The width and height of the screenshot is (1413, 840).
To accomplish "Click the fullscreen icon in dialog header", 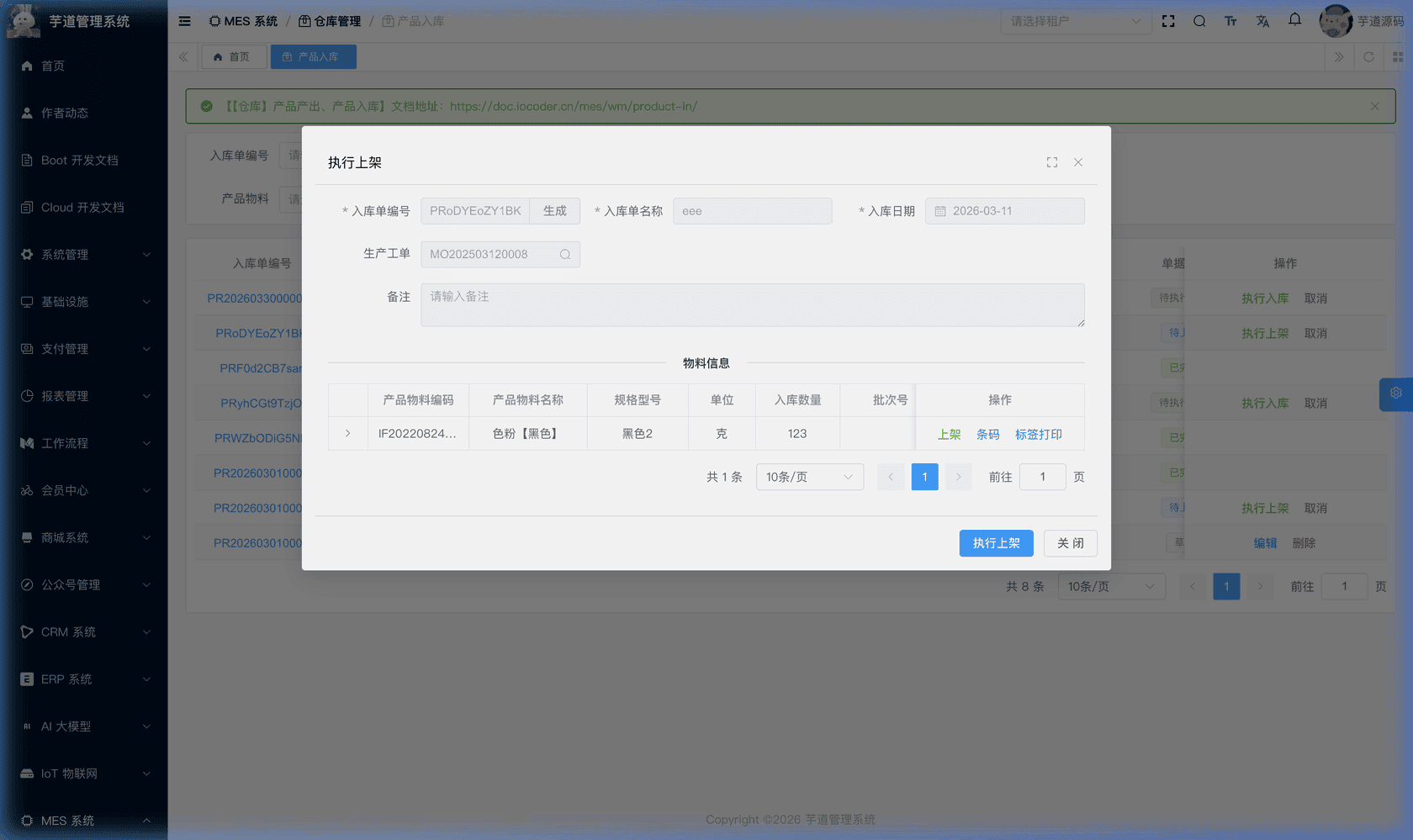I will (1051, 162).
